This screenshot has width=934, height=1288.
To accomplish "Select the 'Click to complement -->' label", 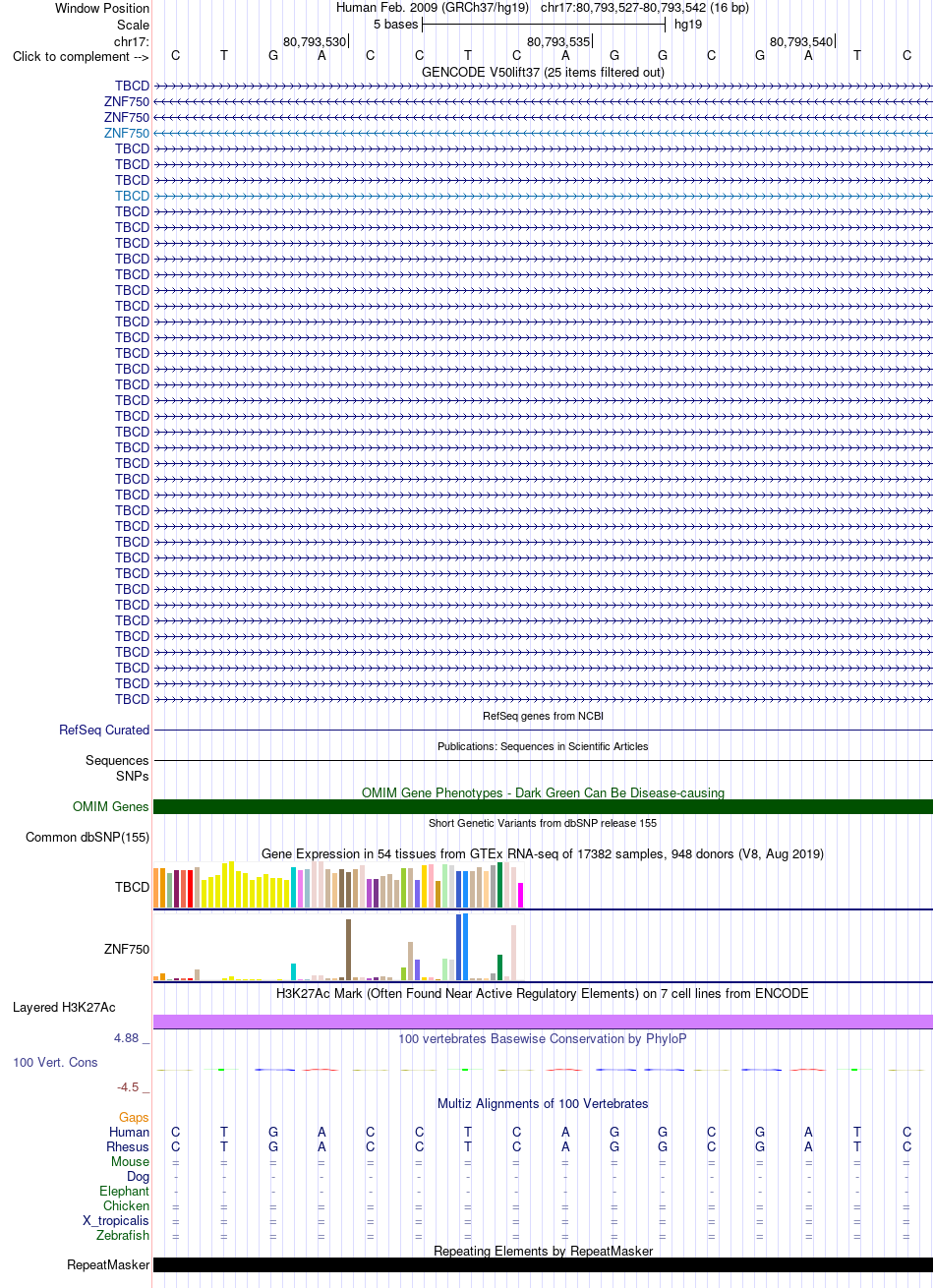I will (81, 56).
